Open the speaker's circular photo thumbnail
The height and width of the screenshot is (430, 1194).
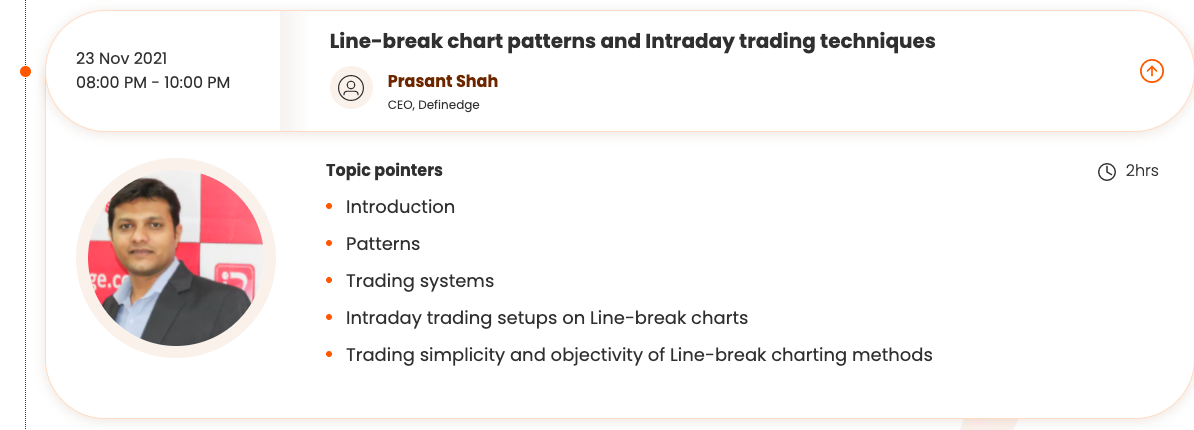[x=176, y=258]
